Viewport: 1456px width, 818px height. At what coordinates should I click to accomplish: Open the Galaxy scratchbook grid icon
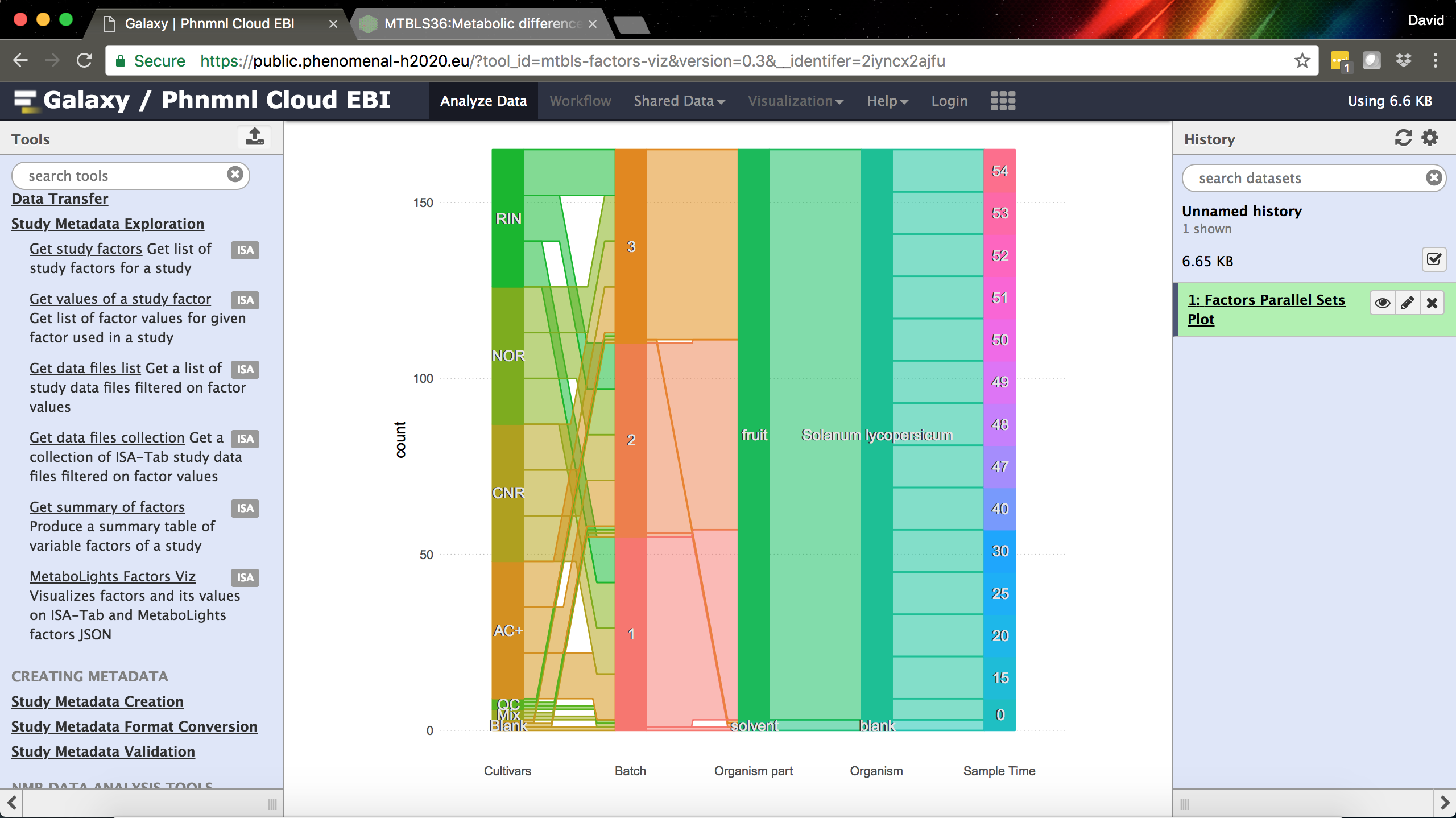pos(1003,101)
